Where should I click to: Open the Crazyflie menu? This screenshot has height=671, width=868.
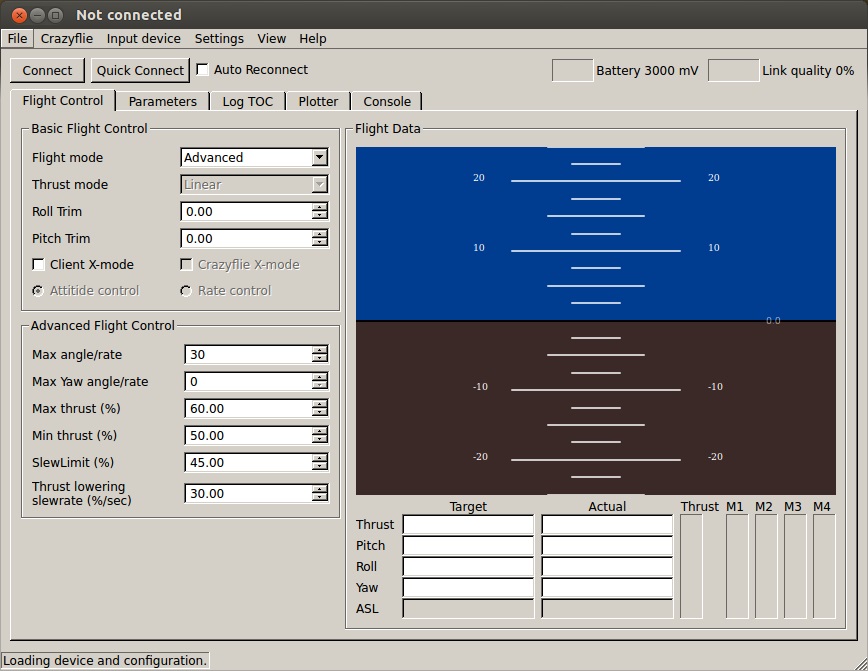[66, 39]
